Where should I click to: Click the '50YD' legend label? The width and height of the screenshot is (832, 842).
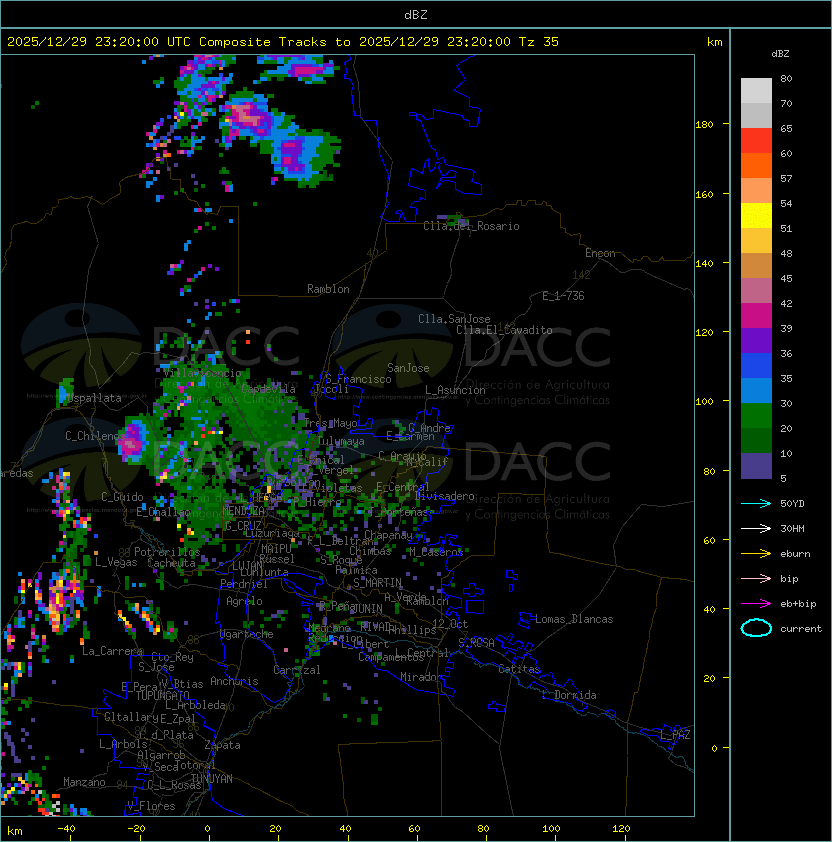[792, 504]
